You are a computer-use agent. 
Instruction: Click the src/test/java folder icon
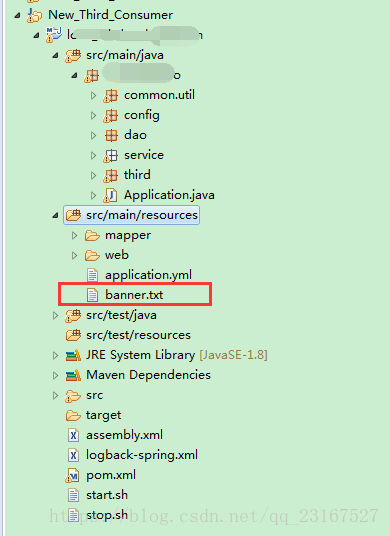tap(73, 315)
